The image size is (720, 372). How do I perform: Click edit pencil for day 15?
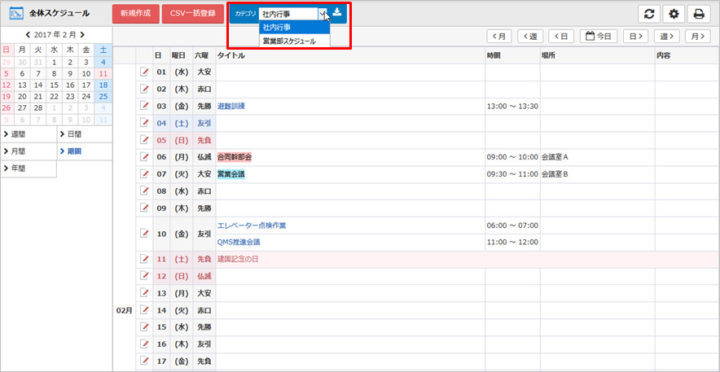[x=144, y=327]
